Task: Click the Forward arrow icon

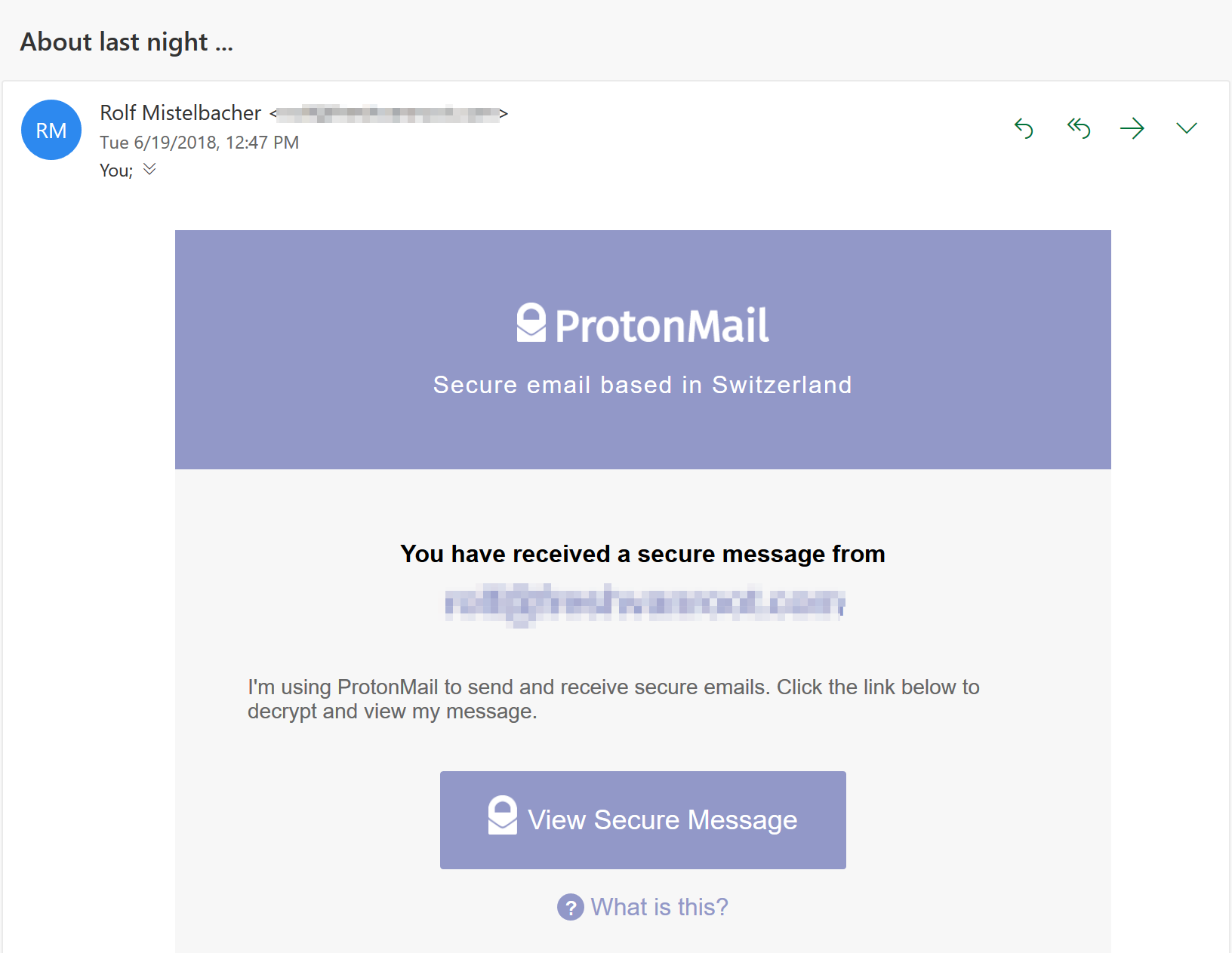Action: [1132, 129]
